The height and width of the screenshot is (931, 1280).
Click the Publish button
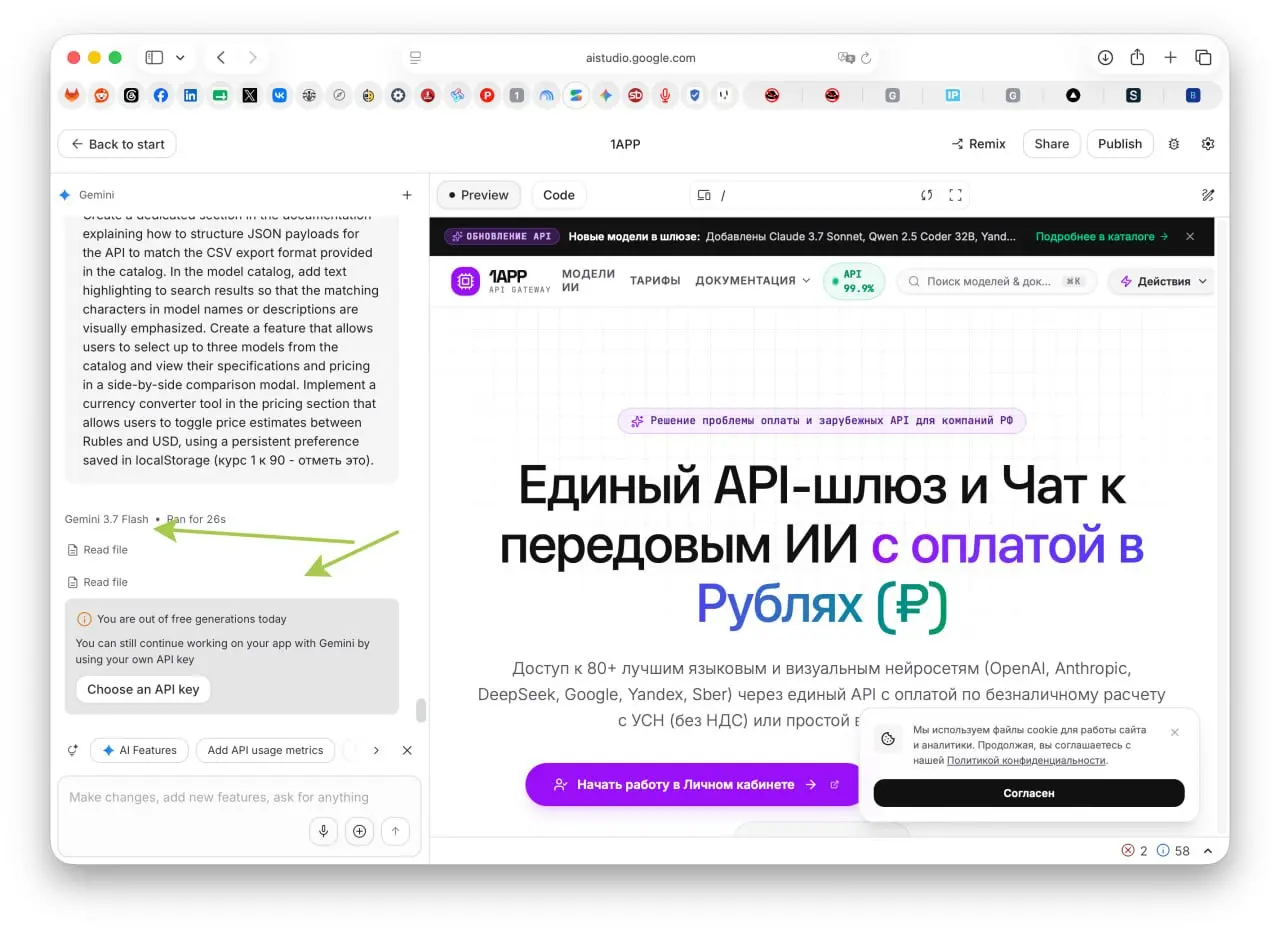tap(1120, 144)
